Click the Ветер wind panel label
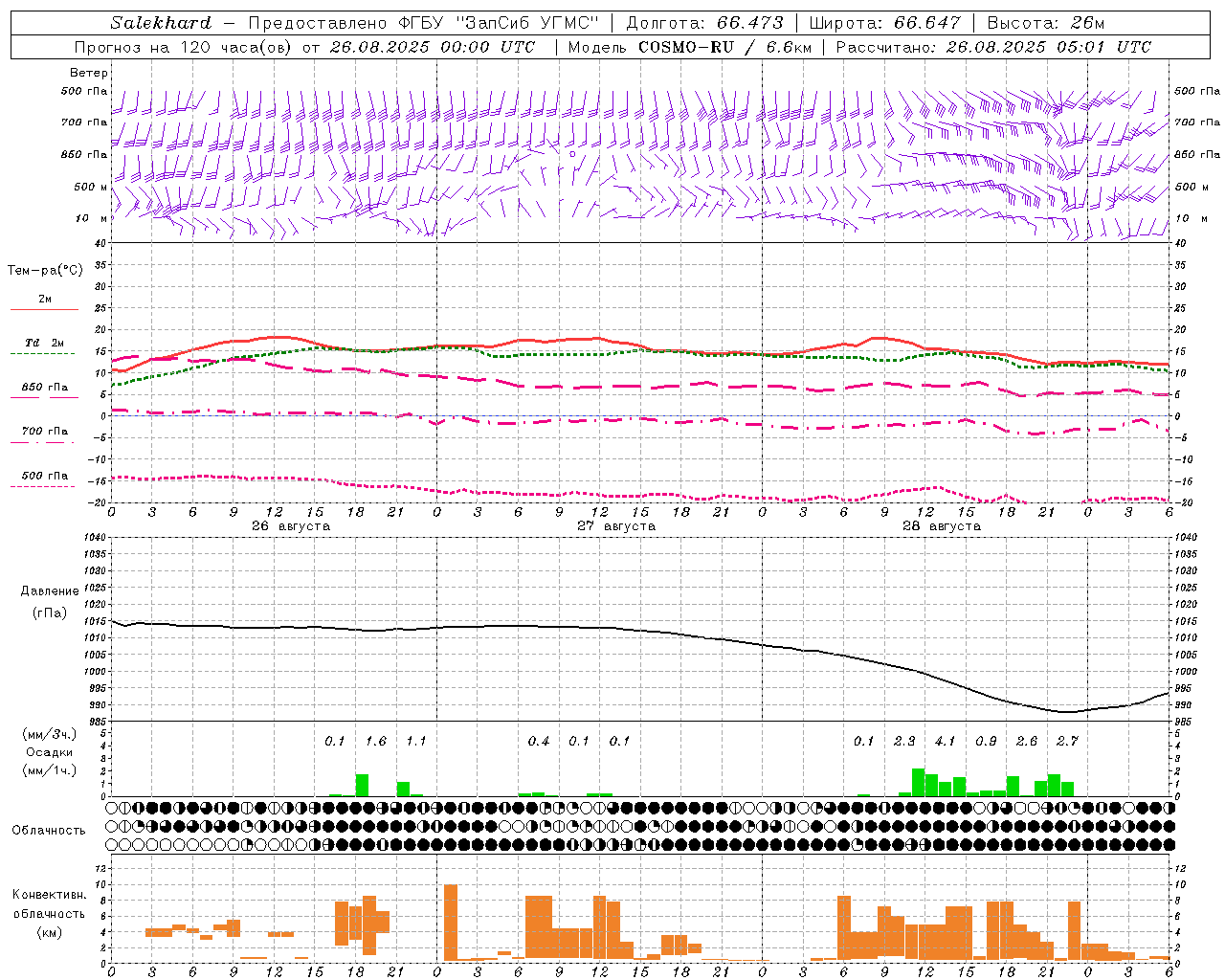Viewport: 1225px width, 980px height. 89,73
